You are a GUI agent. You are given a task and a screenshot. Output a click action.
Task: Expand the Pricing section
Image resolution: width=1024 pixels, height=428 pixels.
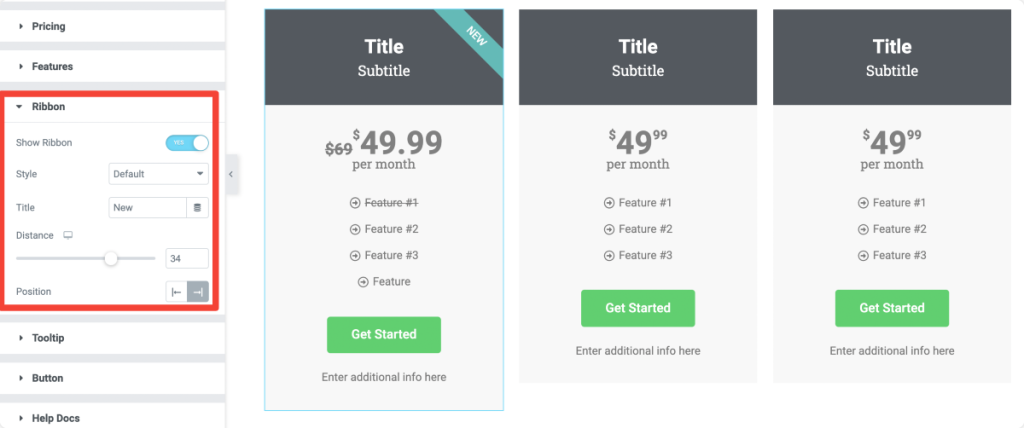(48, 26)
